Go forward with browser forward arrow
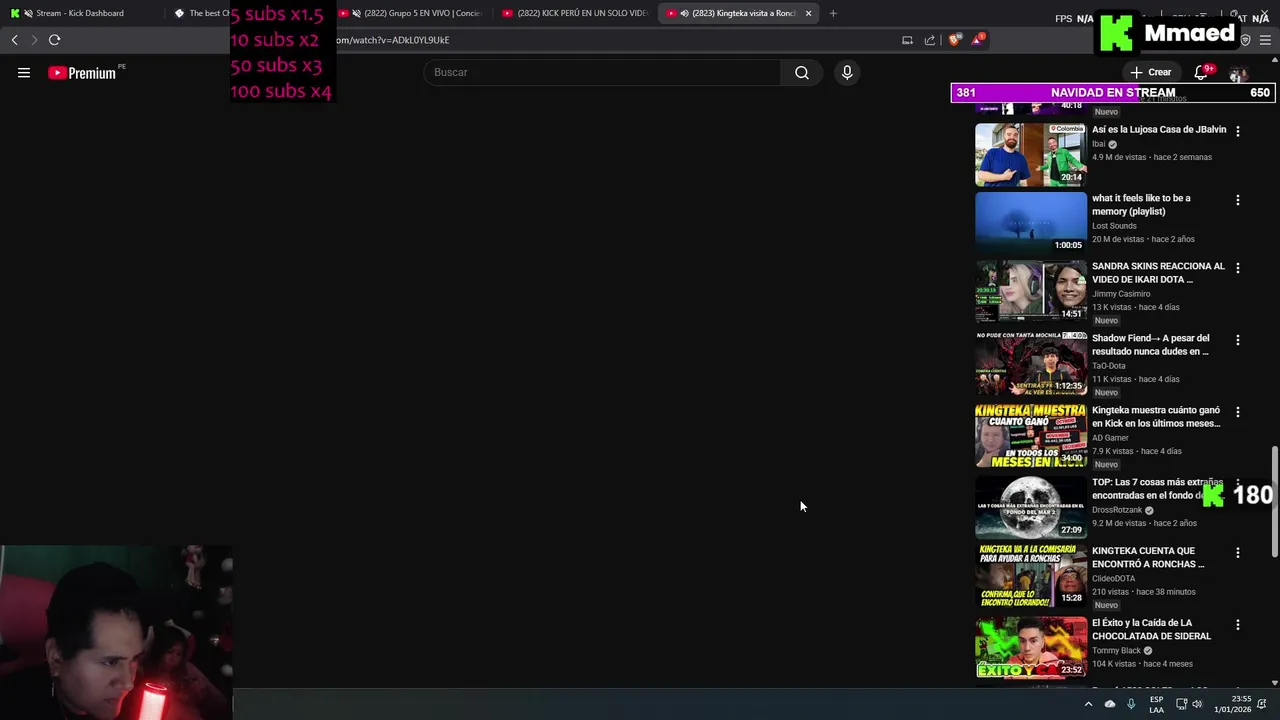This screenshot has height=720, width=1280. 34,40
